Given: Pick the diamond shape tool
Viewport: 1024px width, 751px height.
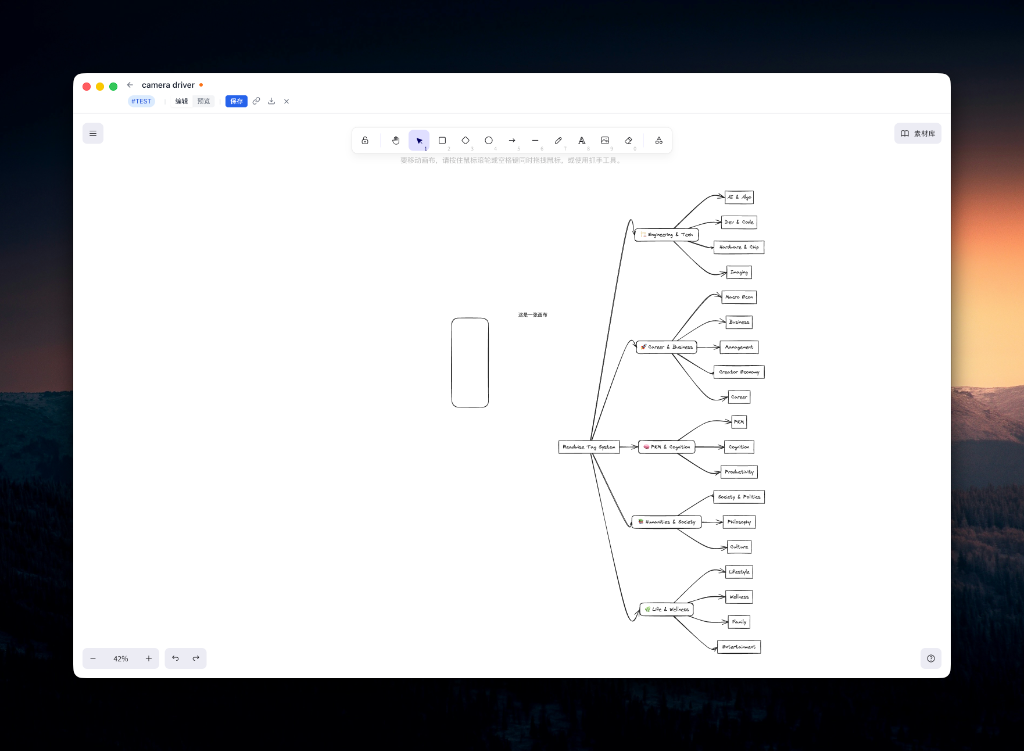Looking at the screenshot, I should tap(465, 140).
